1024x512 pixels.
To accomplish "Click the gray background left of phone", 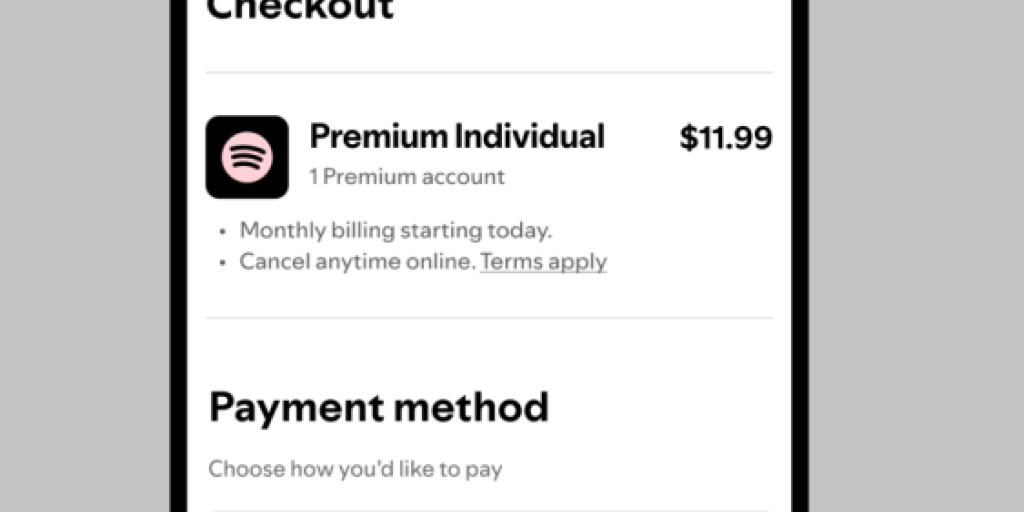I will pos(85,256).
